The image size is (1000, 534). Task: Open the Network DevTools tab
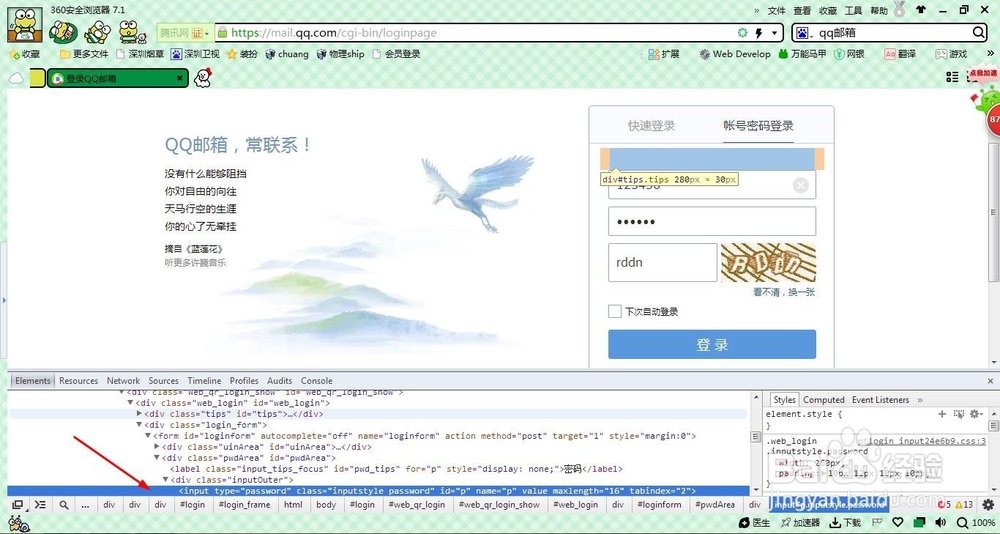point(123,380)
